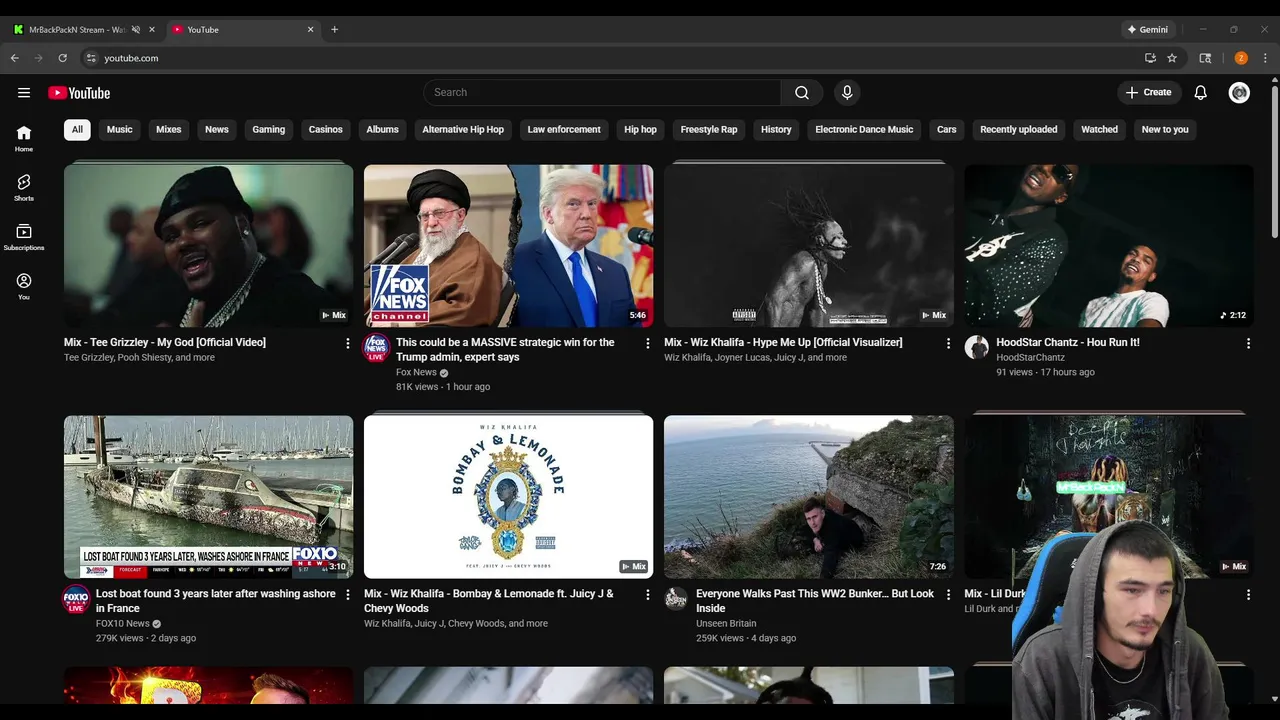Screen dimensions: 1280x720
Task: Open Lost boat video thumbnail
Action: [x=208, y=497]
